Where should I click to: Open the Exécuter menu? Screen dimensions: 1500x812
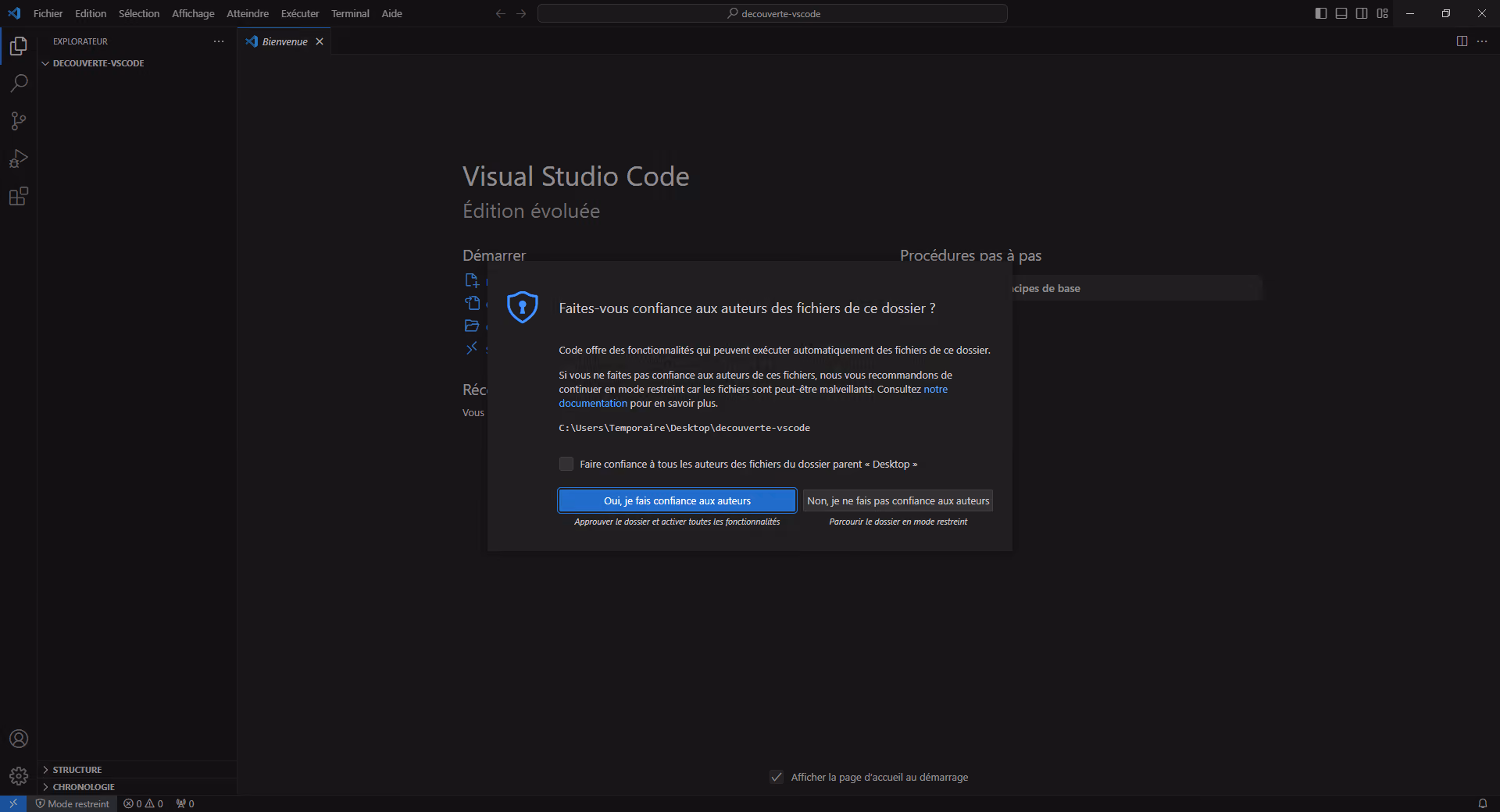[300, 13]
